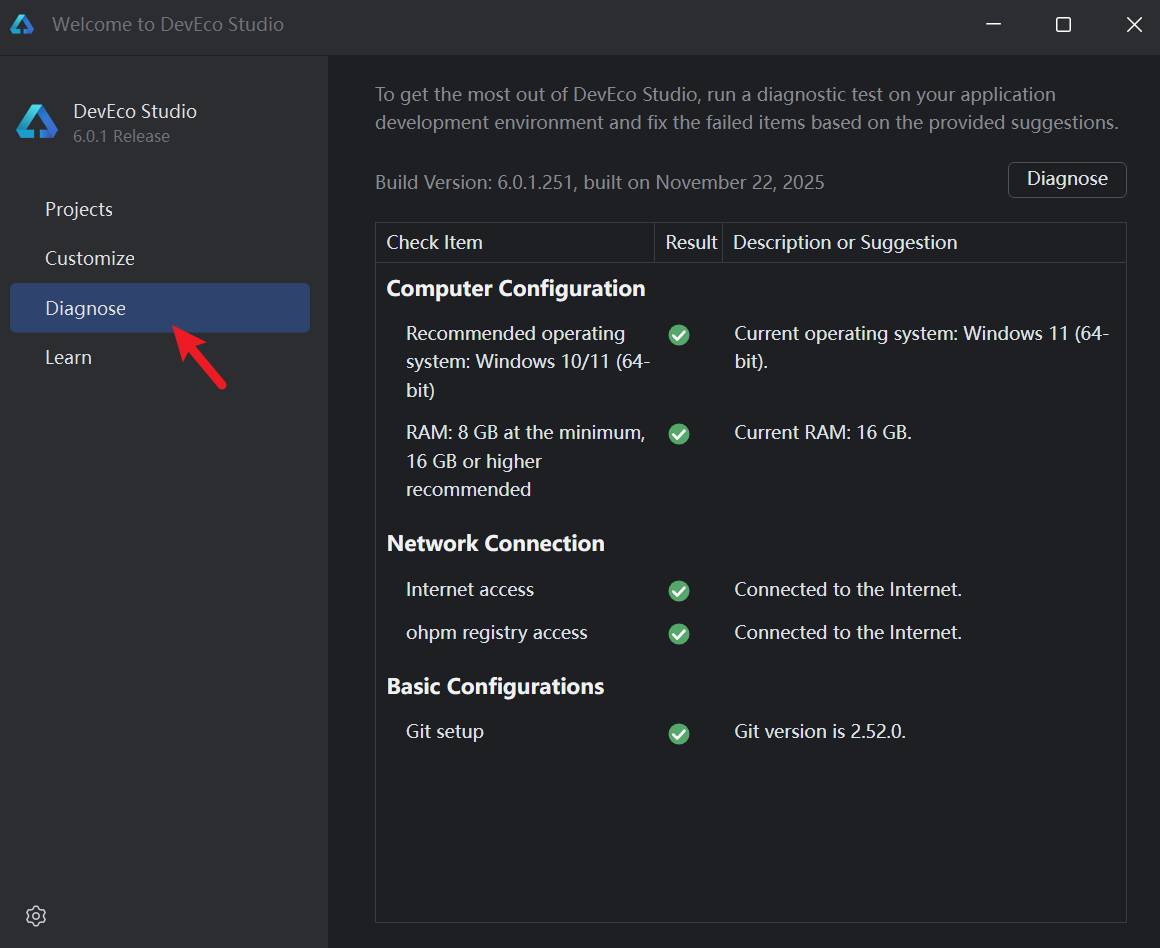Open the settings gear icon
1160x948 pixels.
(x=36, y=915)
